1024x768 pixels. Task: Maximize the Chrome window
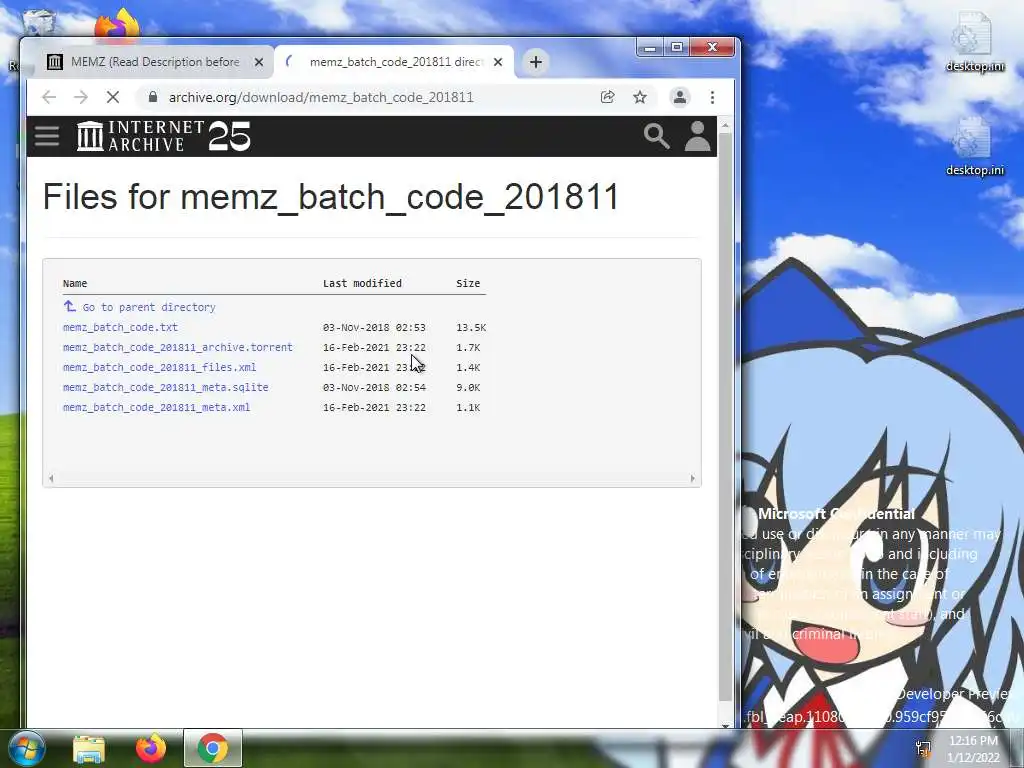677,48
